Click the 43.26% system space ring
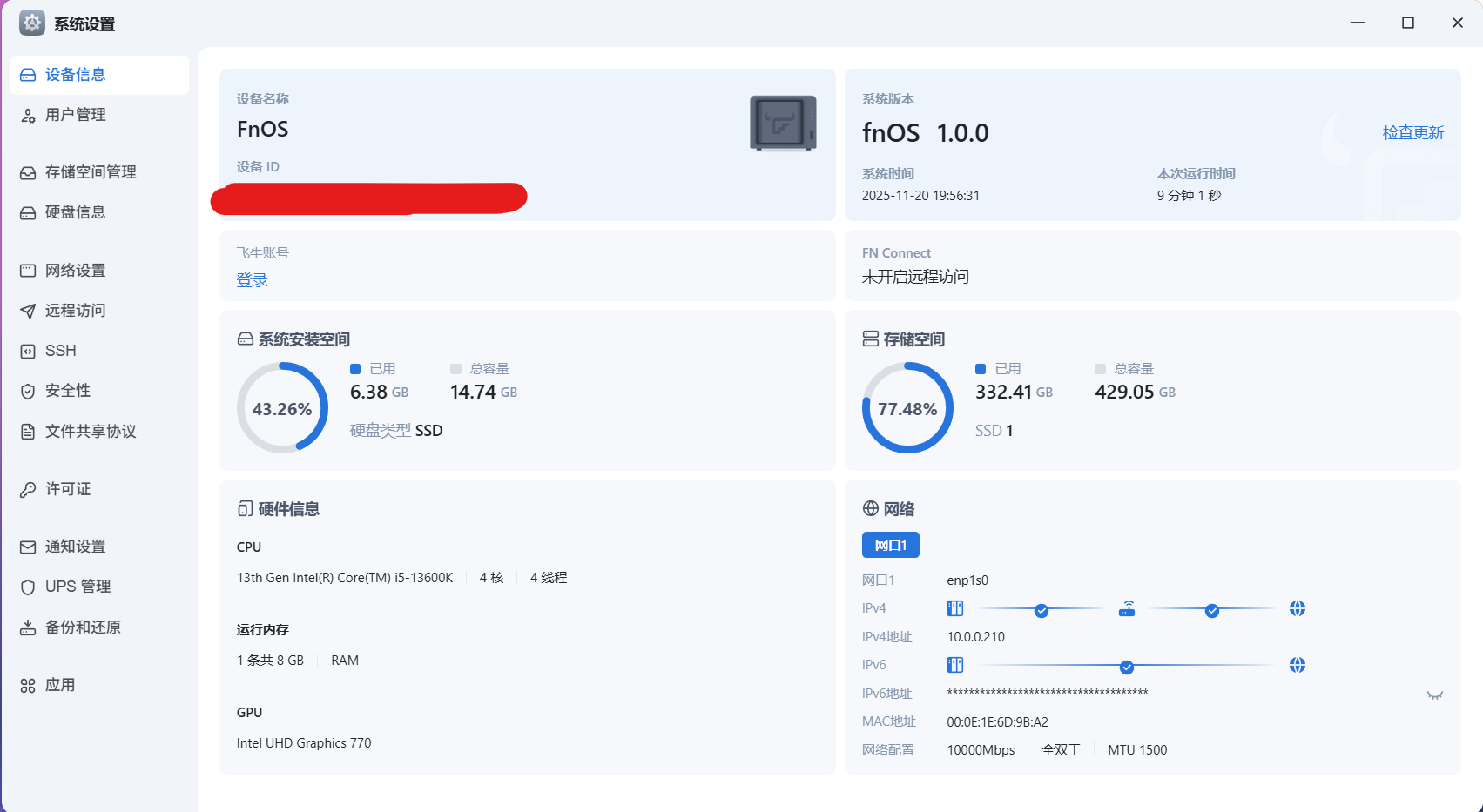The height and width of the screenshot is (812, 1483). point(282,408)
